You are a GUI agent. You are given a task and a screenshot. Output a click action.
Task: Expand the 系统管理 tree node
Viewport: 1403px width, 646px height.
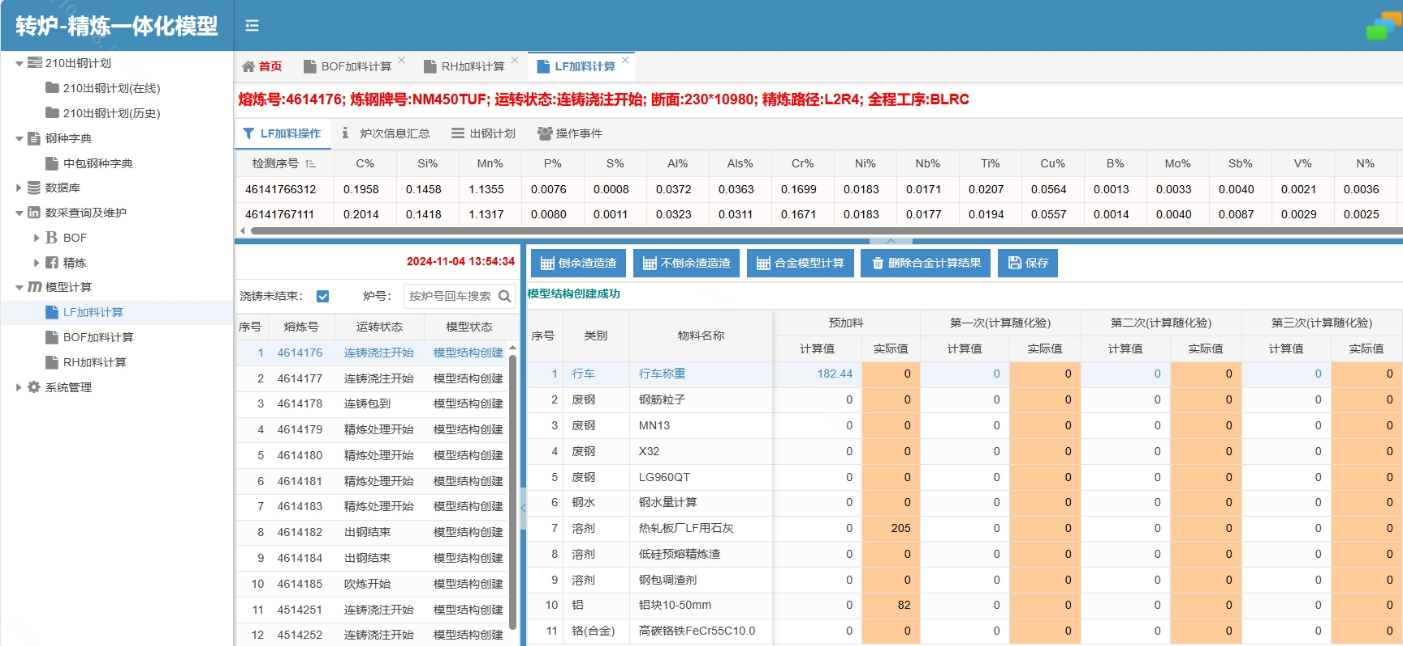tap(19, 388)
